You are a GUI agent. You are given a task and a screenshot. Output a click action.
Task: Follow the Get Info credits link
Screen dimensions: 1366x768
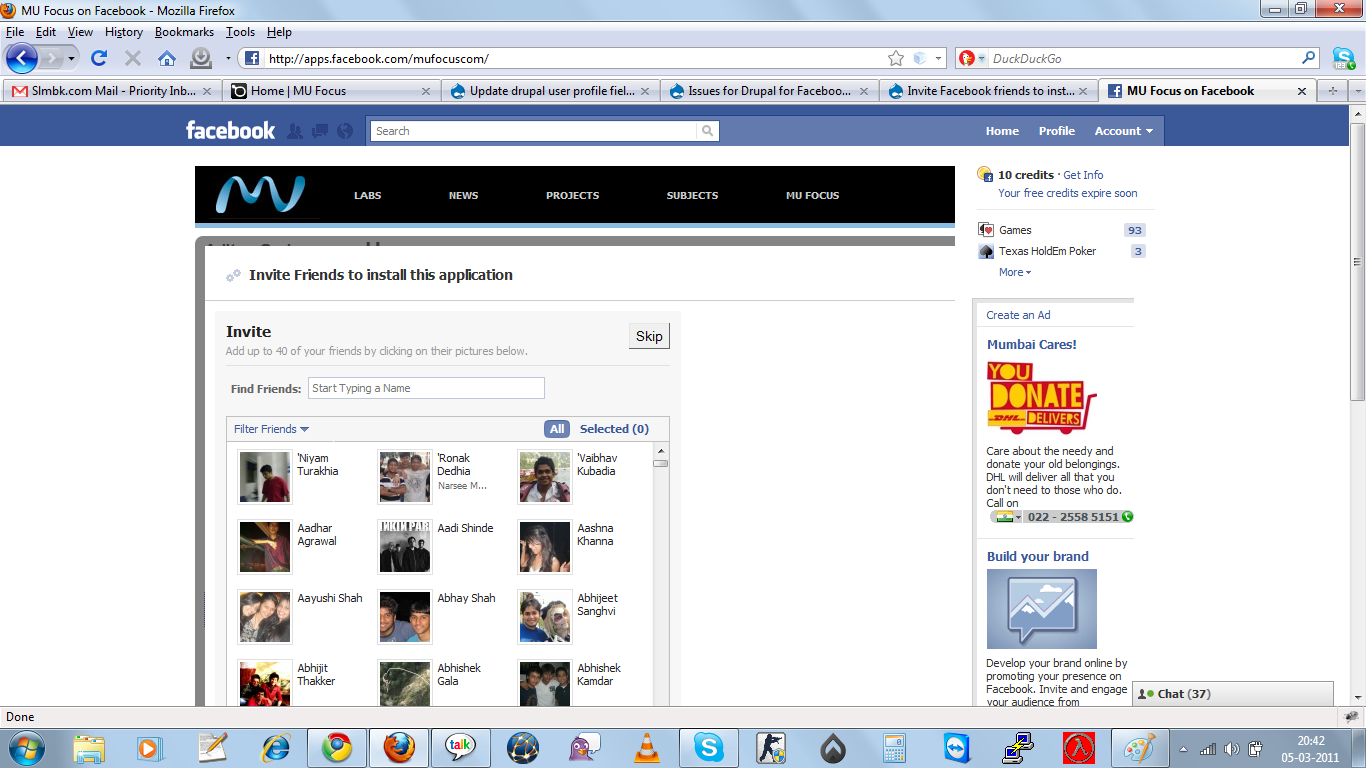coord(1083,175)
